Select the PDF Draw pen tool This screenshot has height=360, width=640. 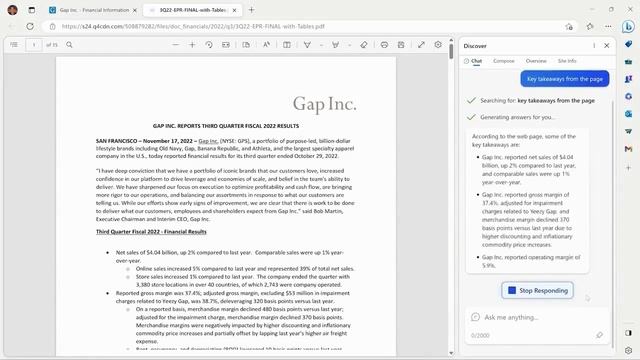[x=307, y=45]
